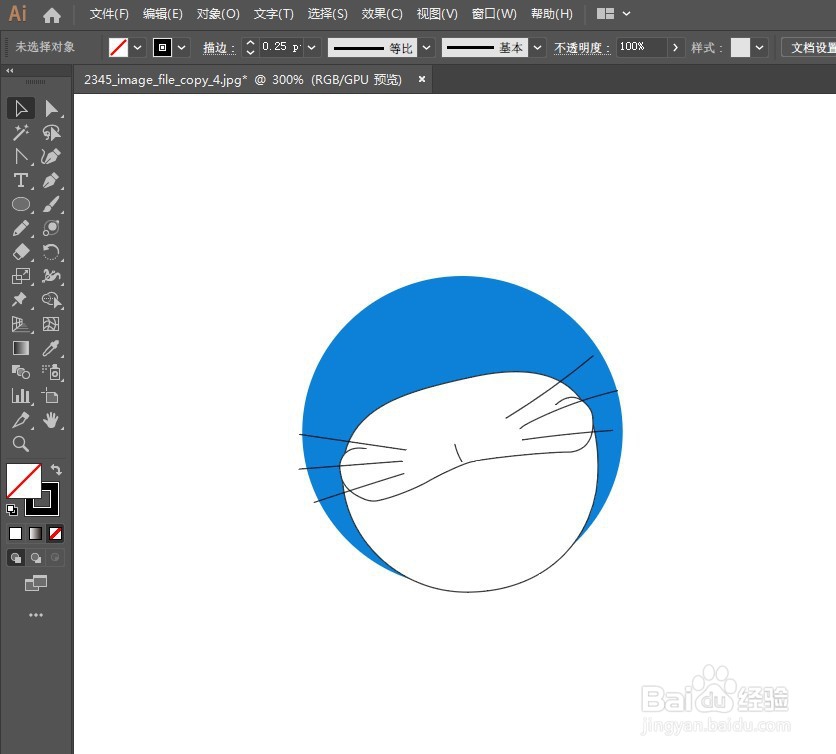
Task: Set paint mode to solid Color
Action: point(15,533)
